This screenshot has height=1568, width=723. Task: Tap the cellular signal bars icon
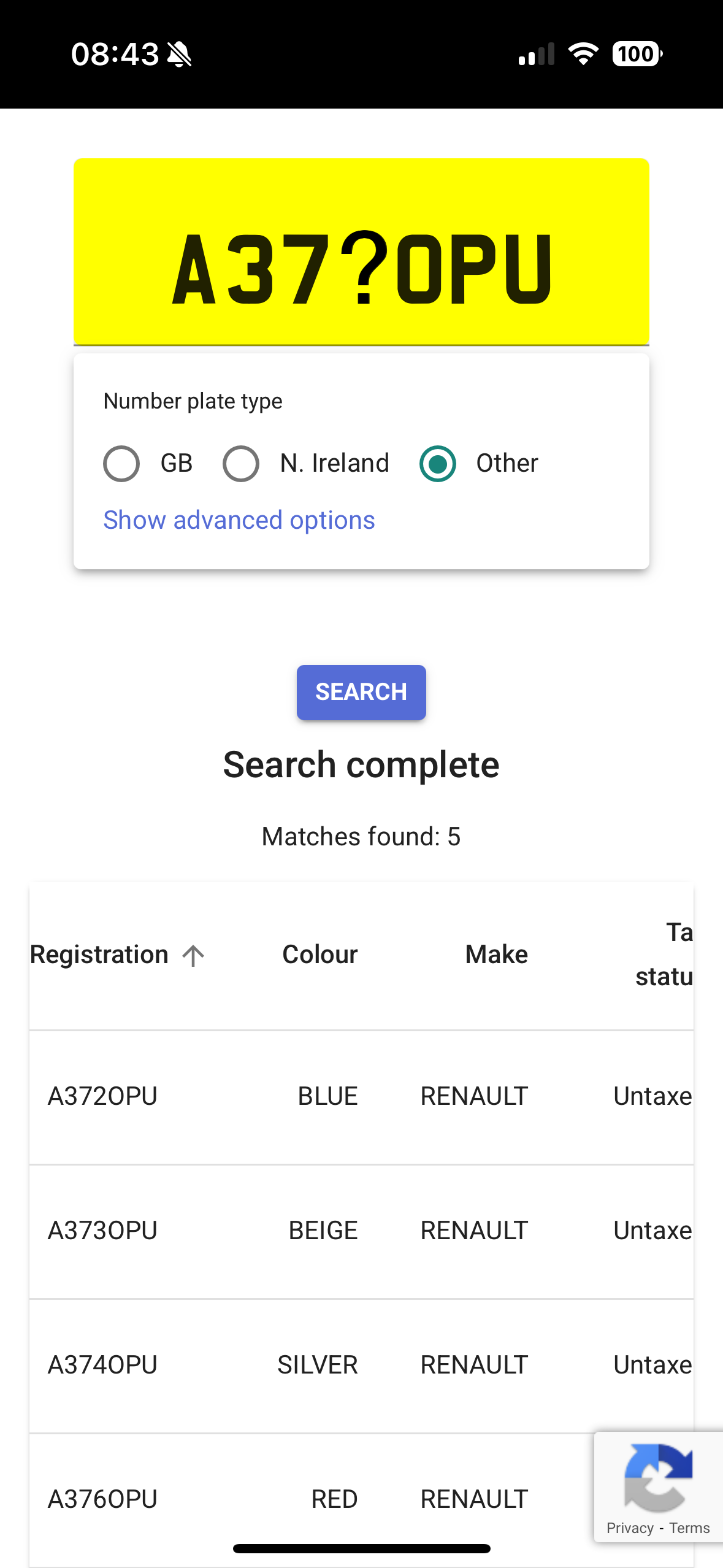pos(537,54)
